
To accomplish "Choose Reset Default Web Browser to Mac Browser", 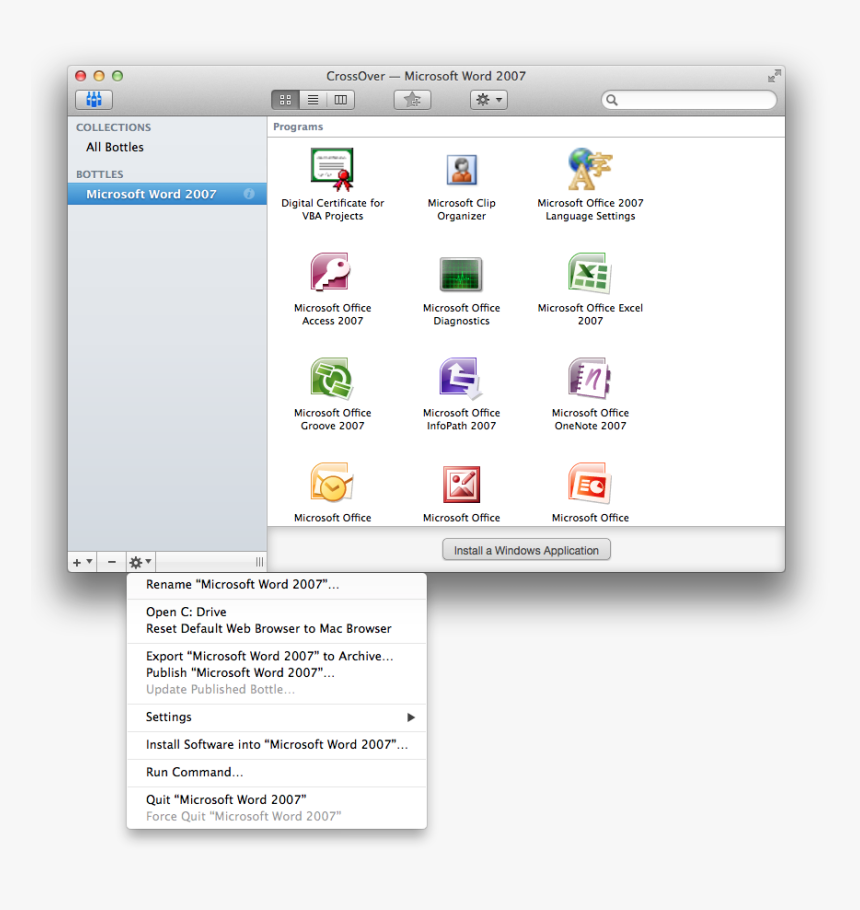I will 277,629.
